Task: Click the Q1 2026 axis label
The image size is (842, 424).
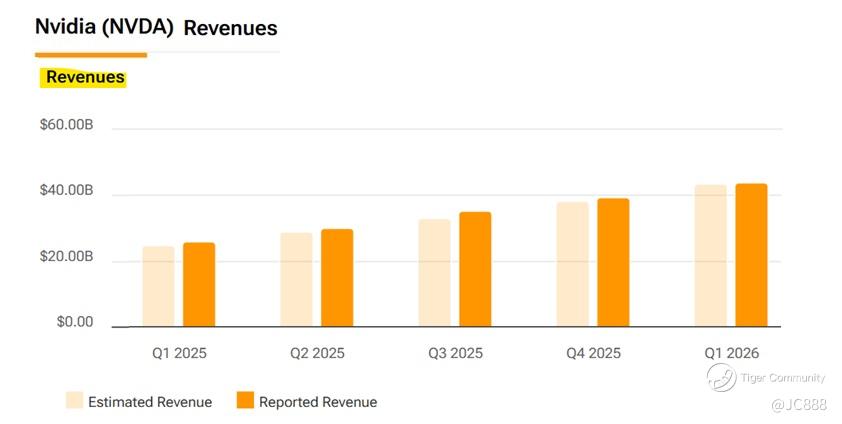Action: point(732,353)
